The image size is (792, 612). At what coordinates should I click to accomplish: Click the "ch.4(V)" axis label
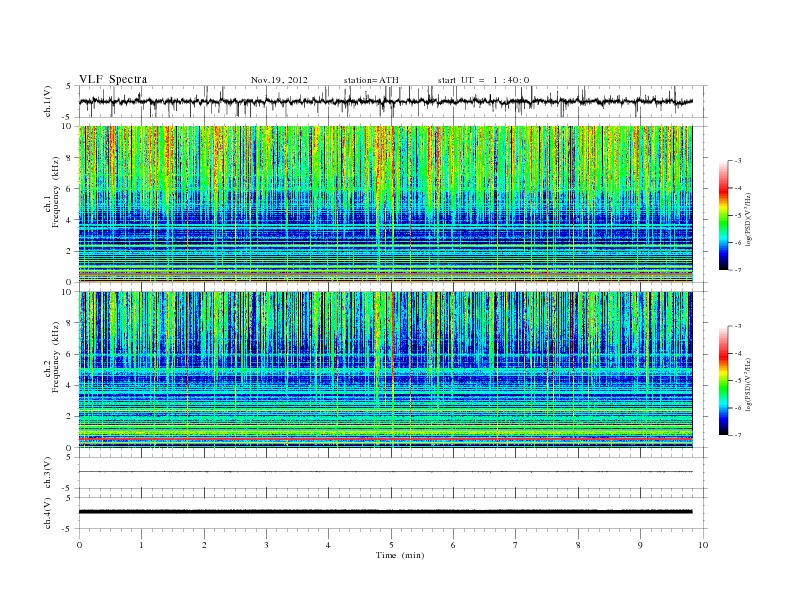[x=48, y=513]
